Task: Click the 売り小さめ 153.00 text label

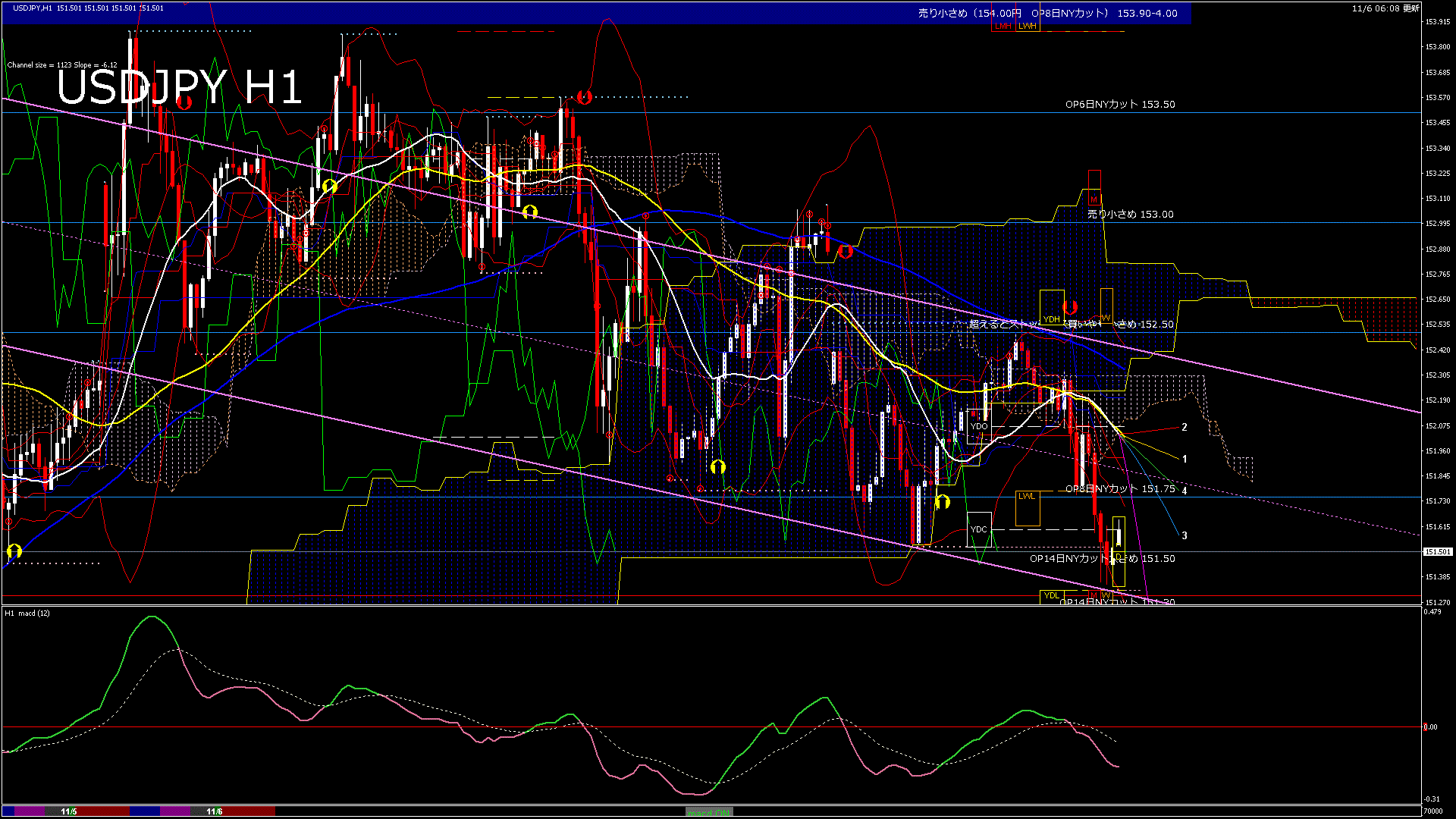Action: (x=1130, y=215)
